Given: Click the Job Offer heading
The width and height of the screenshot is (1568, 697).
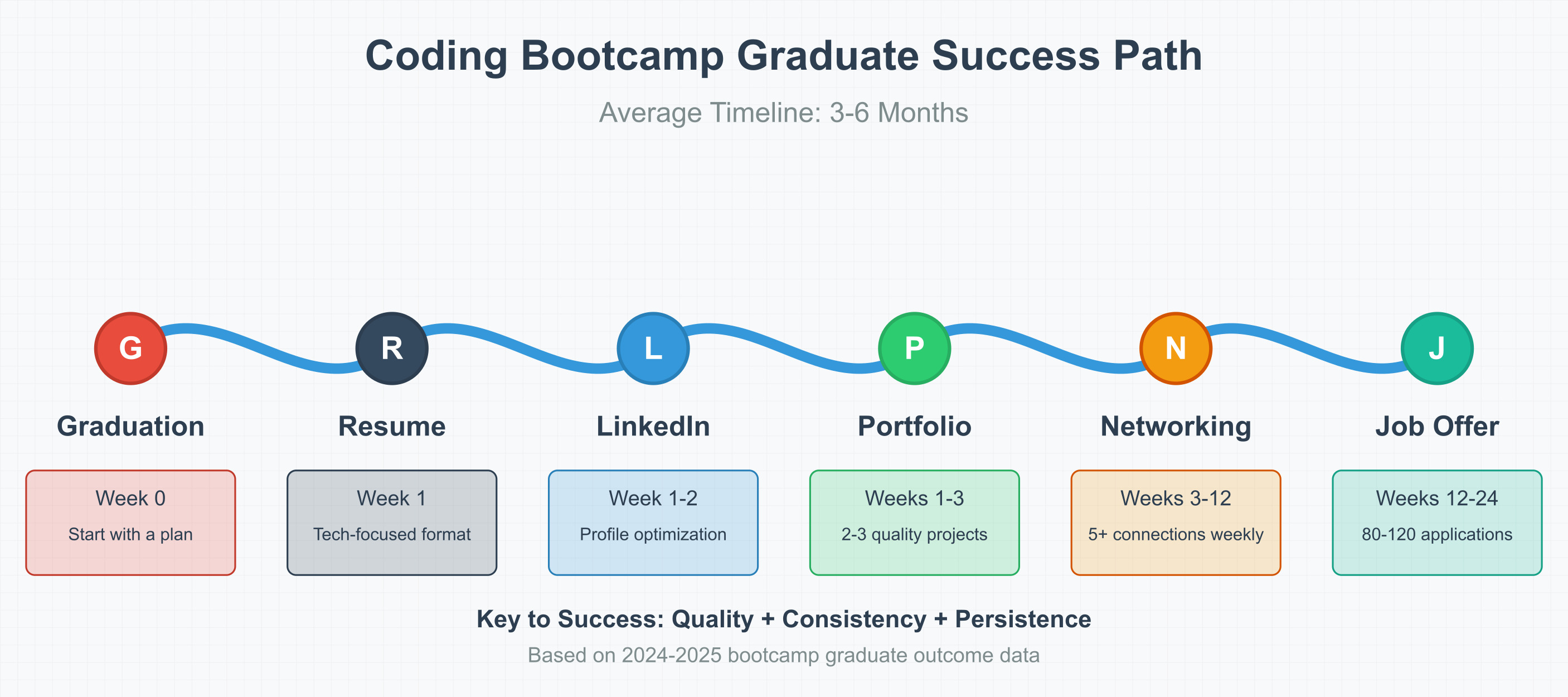Looking at the screenshot, I should coord(1437,426).
